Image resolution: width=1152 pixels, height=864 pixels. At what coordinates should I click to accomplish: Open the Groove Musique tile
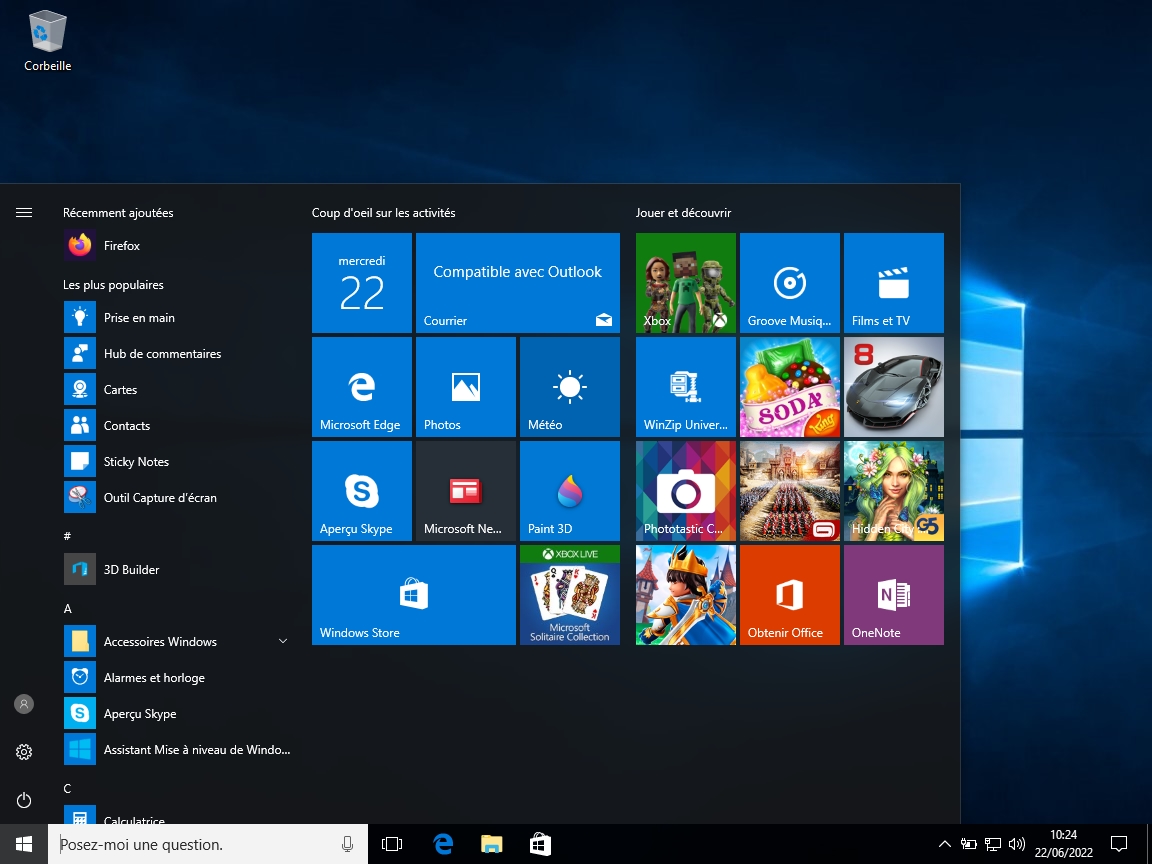click(x=790, y=283)
